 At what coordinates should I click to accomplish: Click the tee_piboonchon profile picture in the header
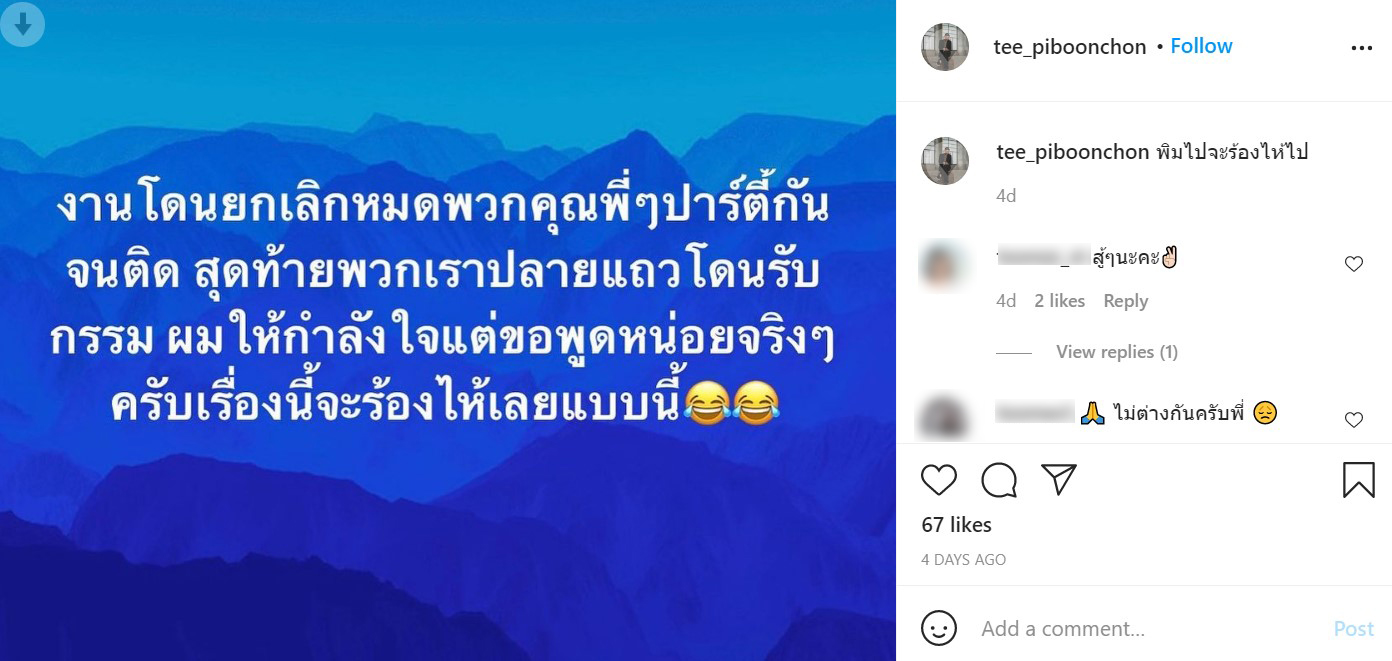click(945, 47)
